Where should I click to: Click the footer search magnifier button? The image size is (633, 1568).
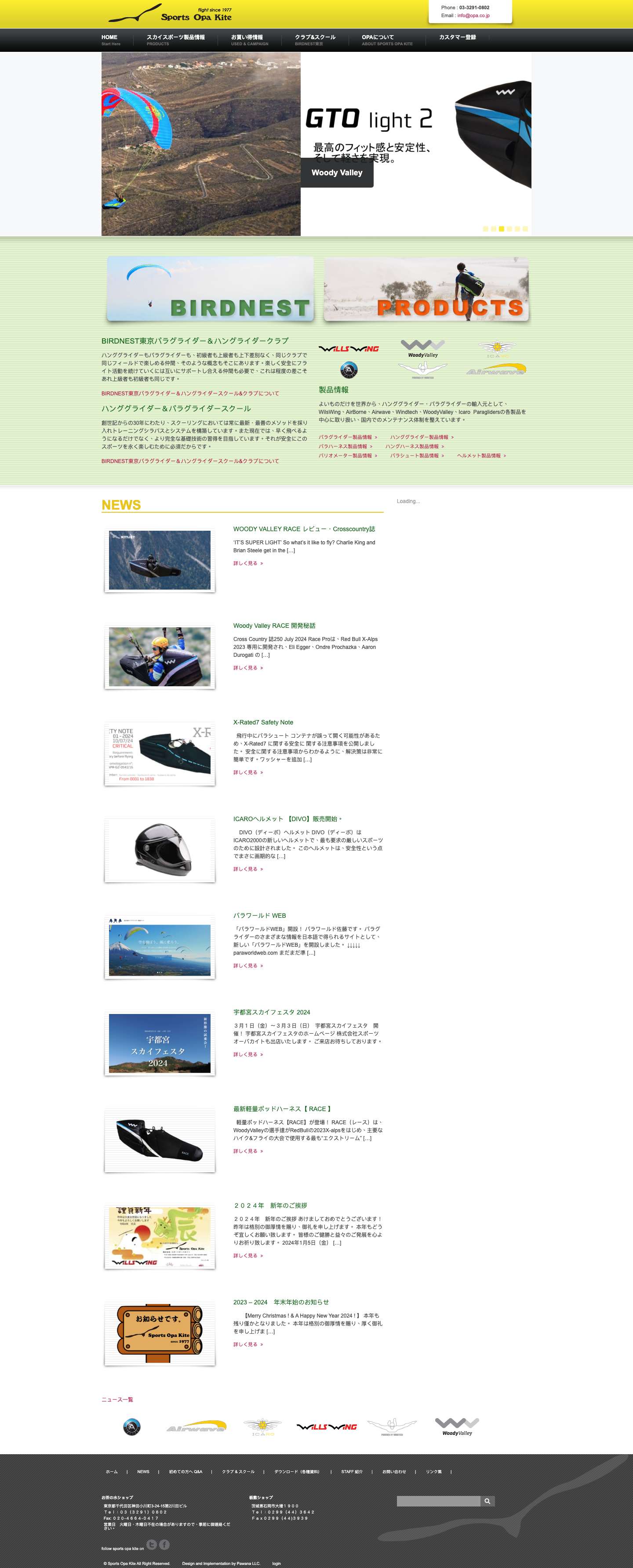point(487,1501)
